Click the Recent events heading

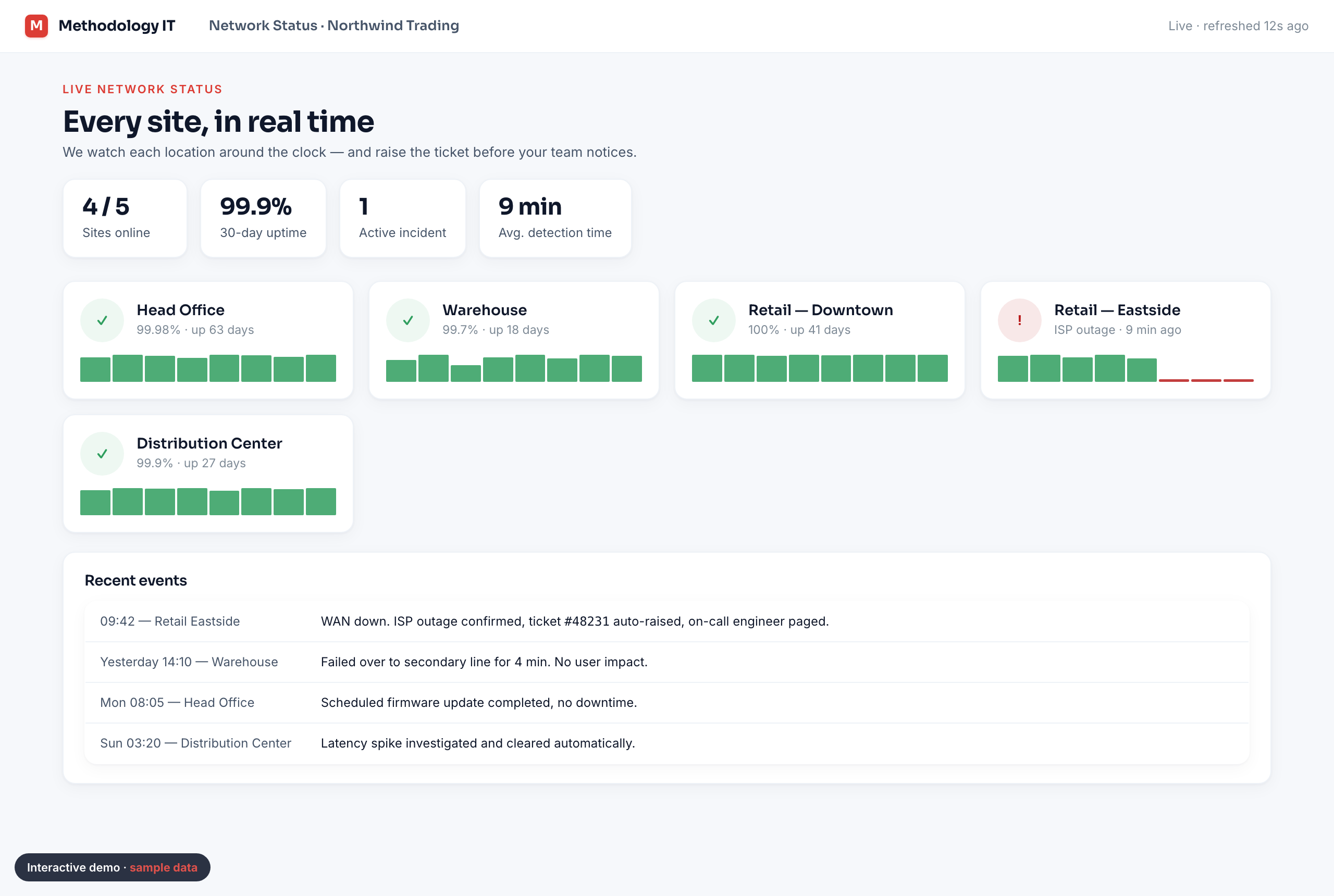(x=135, y=580)
